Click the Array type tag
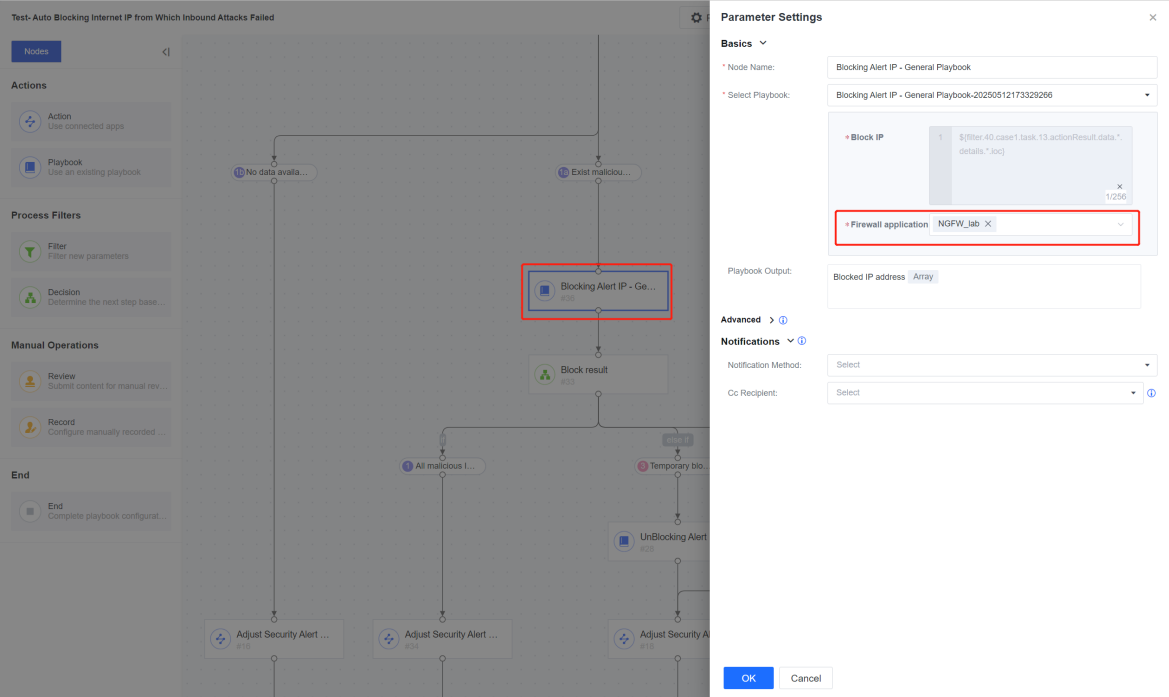The width and height of the screenshot is (1169, 697). click(923, 277)
